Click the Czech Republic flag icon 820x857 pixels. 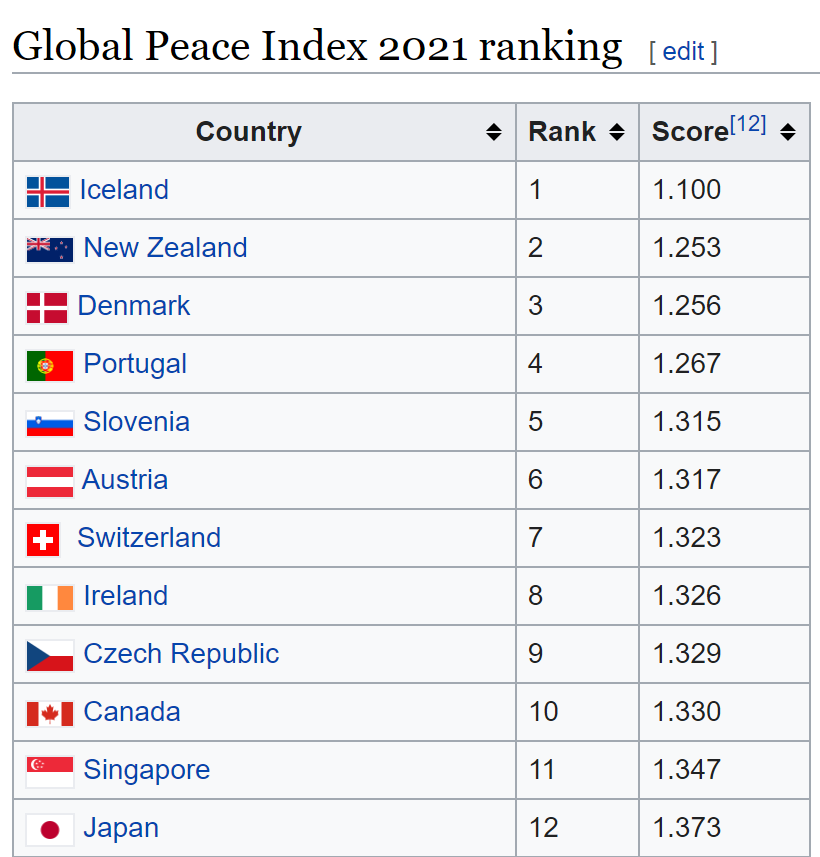pos(50,656)
